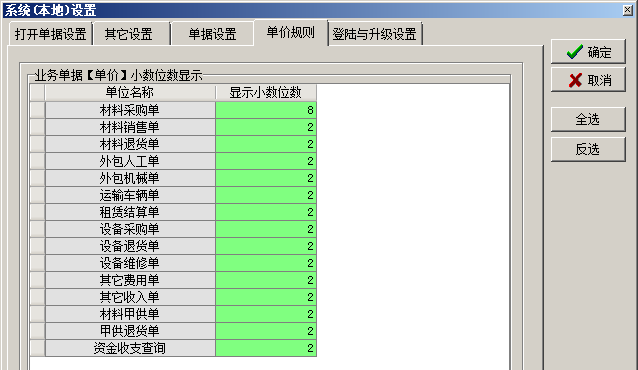Click row selector beside 外包人工单

point(37,161)
